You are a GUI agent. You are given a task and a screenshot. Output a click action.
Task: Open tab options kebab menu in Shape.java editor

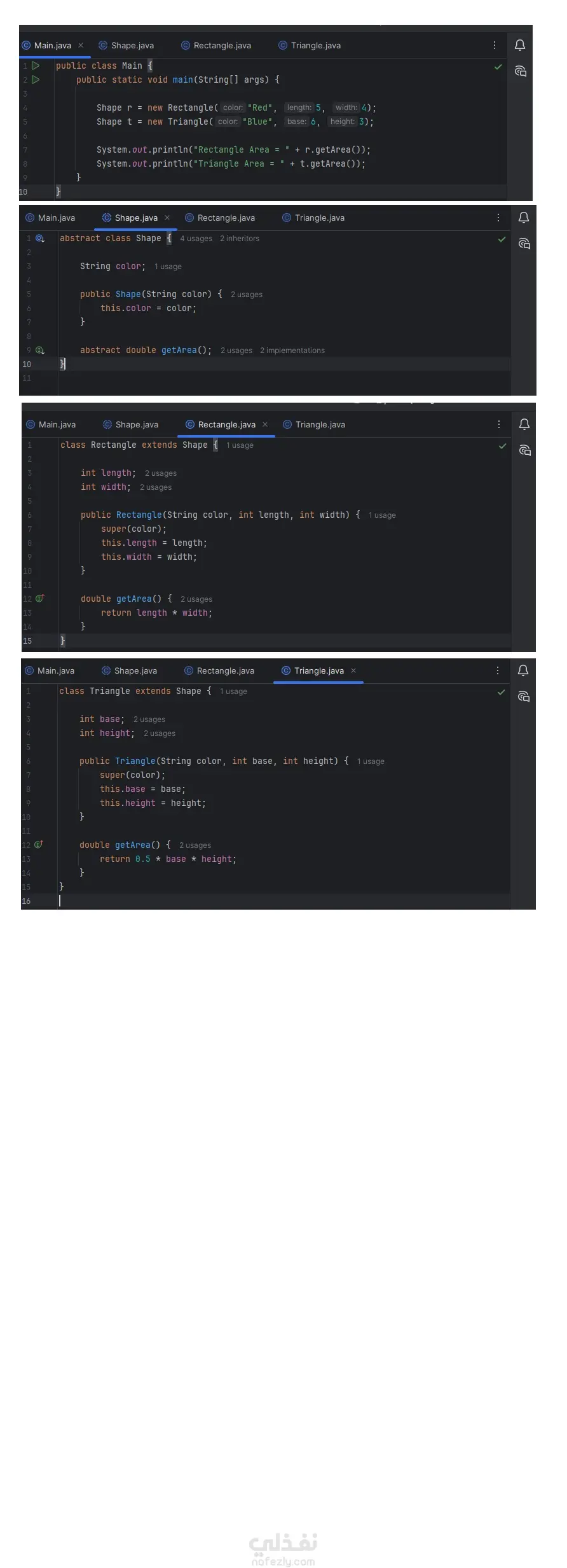pos(498,218)
